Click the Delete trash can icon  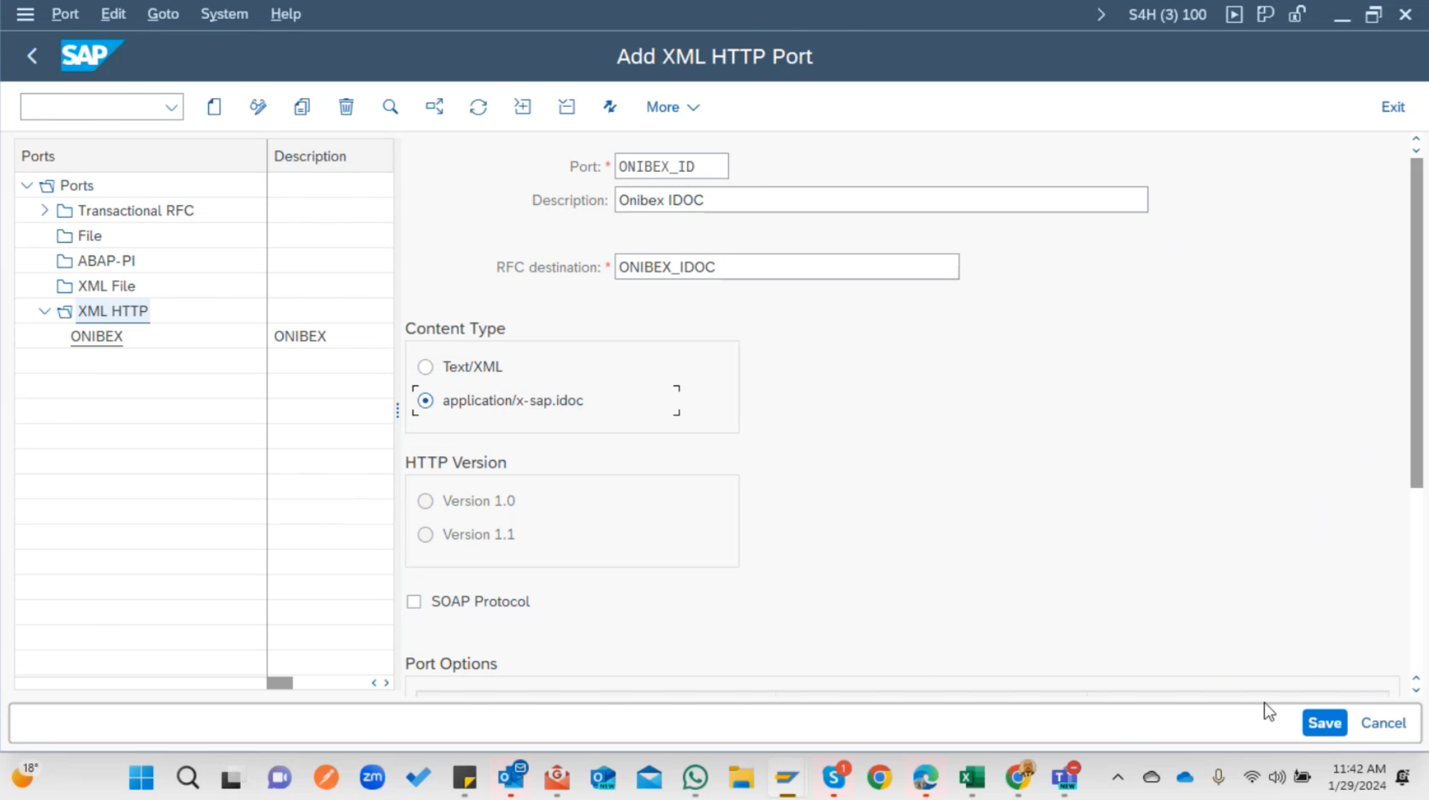tap(346, 107)
